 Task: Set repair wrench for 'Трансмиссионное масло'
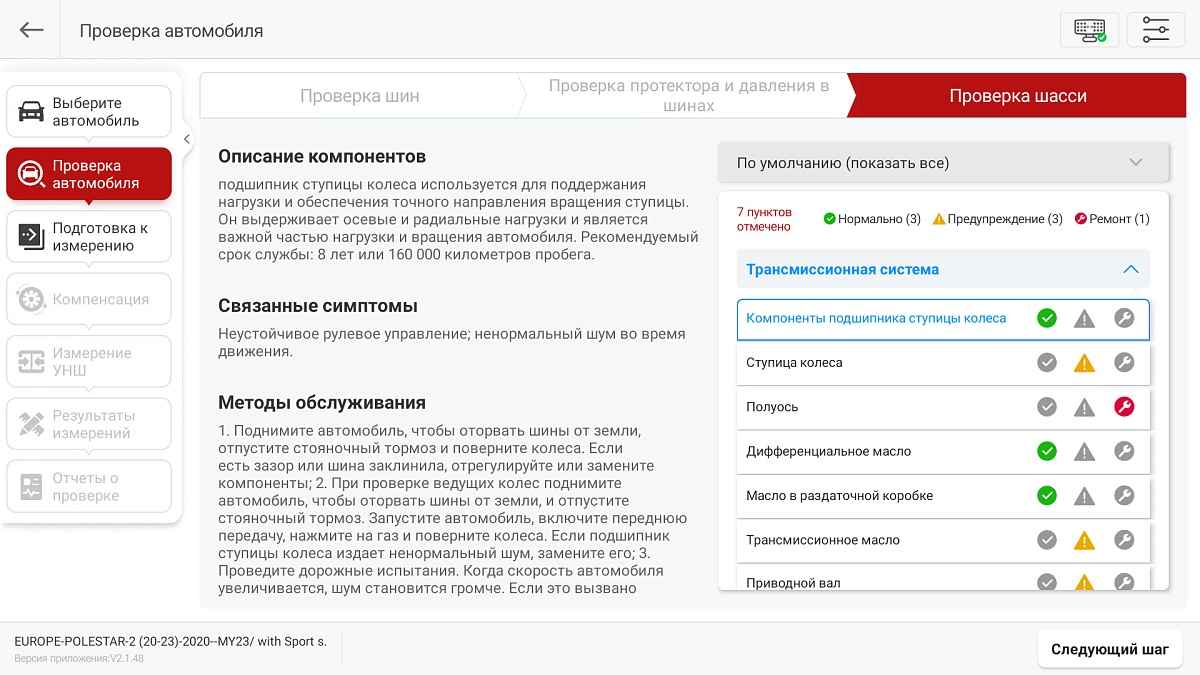point(1124,540)
